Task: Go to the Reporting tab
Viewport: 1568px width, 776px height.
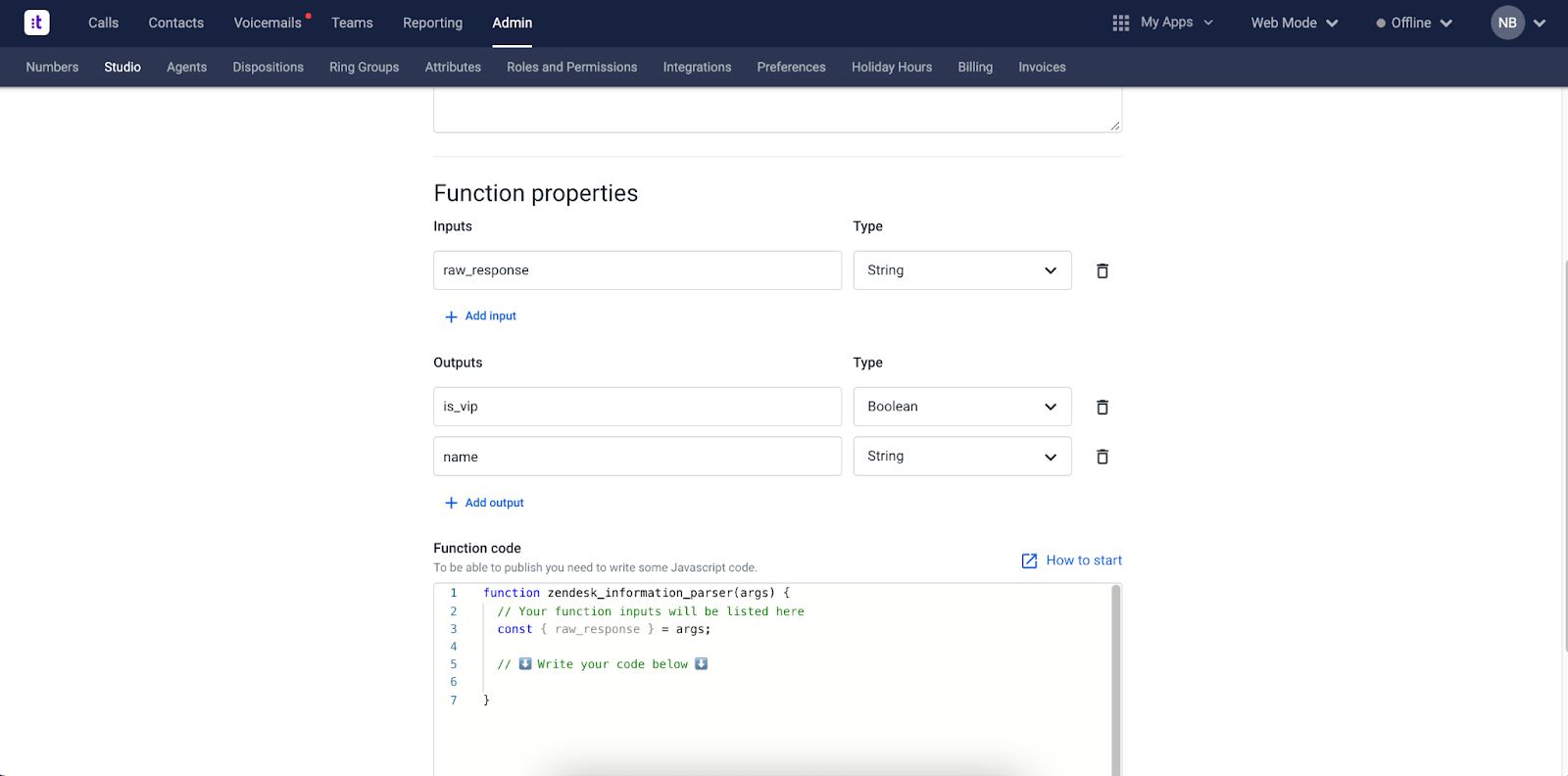Action: pos(432,23)
